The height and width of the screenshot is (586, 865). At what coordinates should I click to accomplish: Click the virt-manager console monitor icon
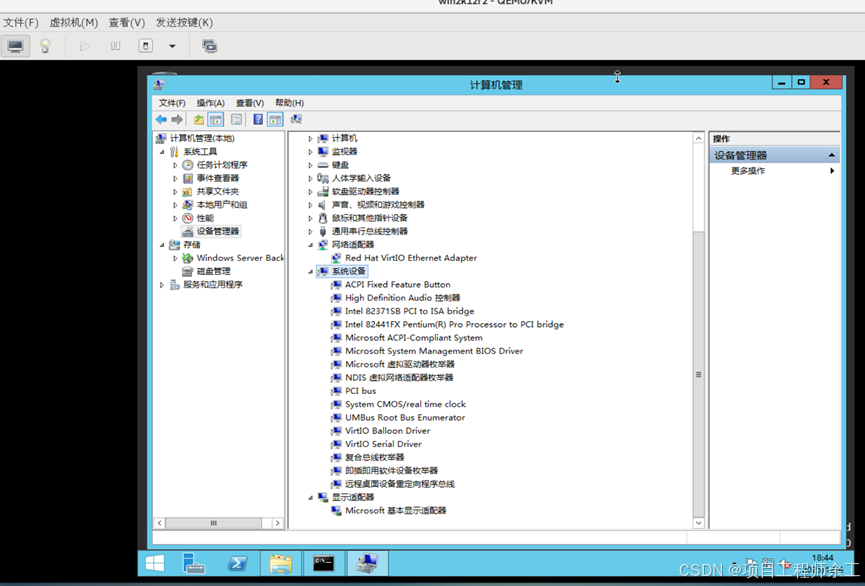pyautogui.click(x=15, y=46)
